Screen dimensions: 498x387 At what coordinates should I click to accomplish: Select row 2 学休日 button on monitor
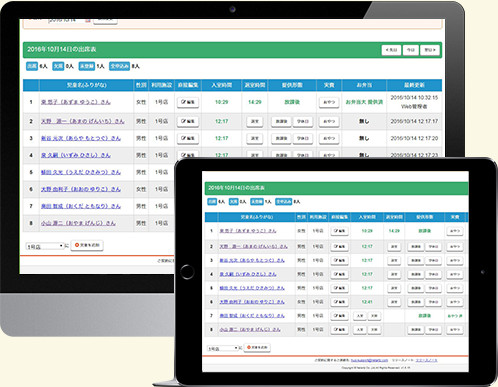tap(303, 121)
